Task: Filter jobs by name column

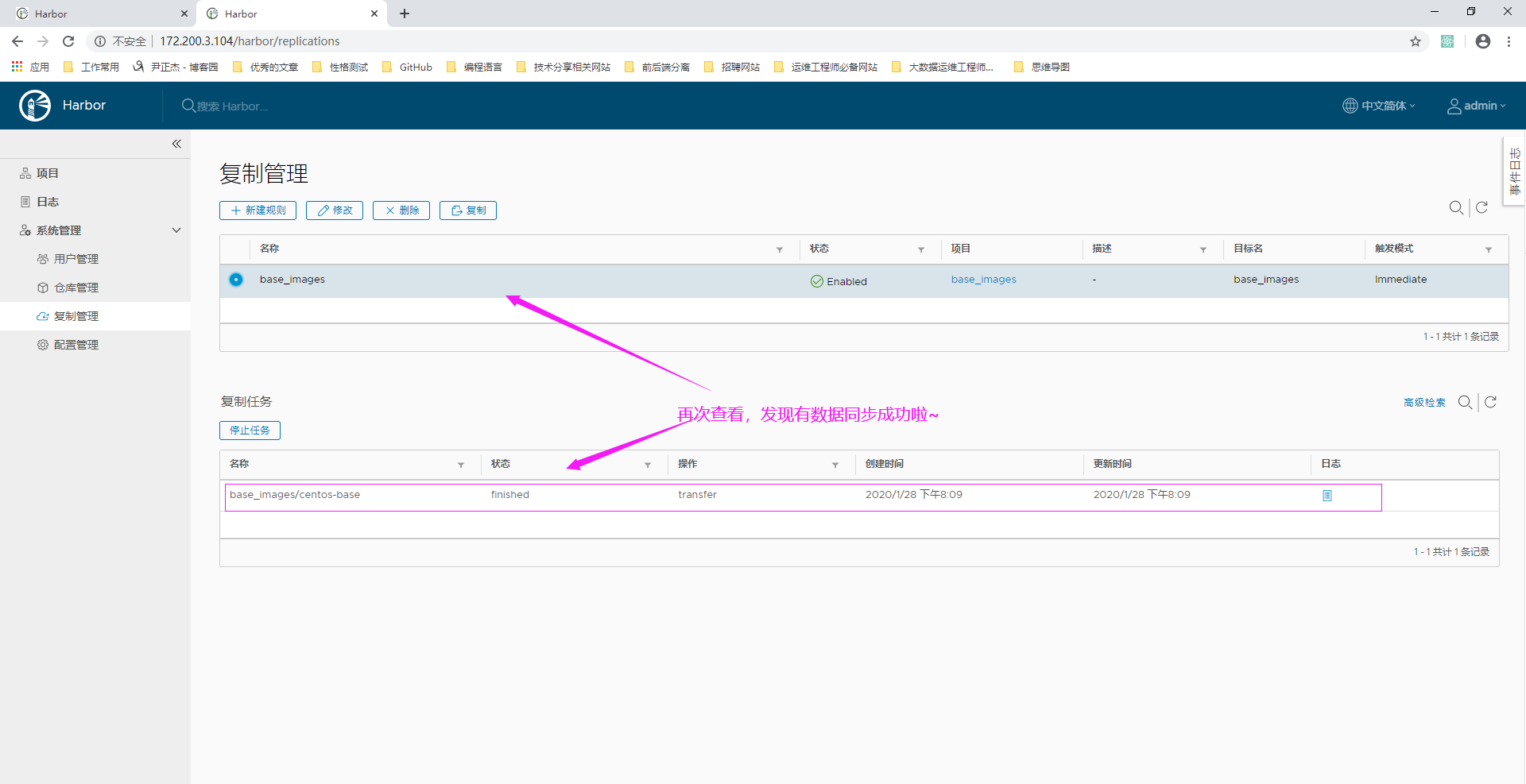Action: (461, 465)
